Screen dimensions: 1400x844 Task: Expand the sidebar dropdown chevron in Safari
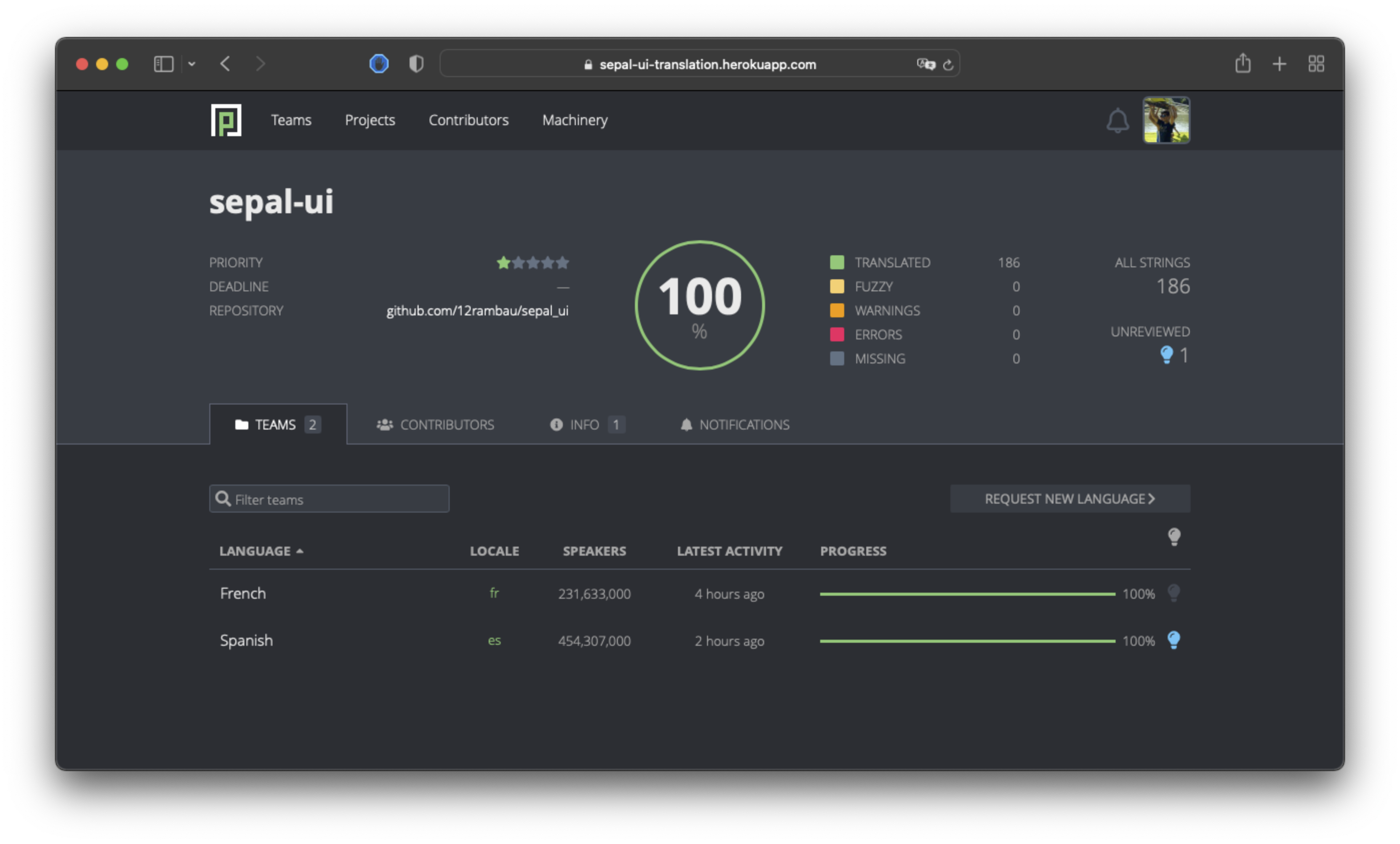(x=191, y=64)
